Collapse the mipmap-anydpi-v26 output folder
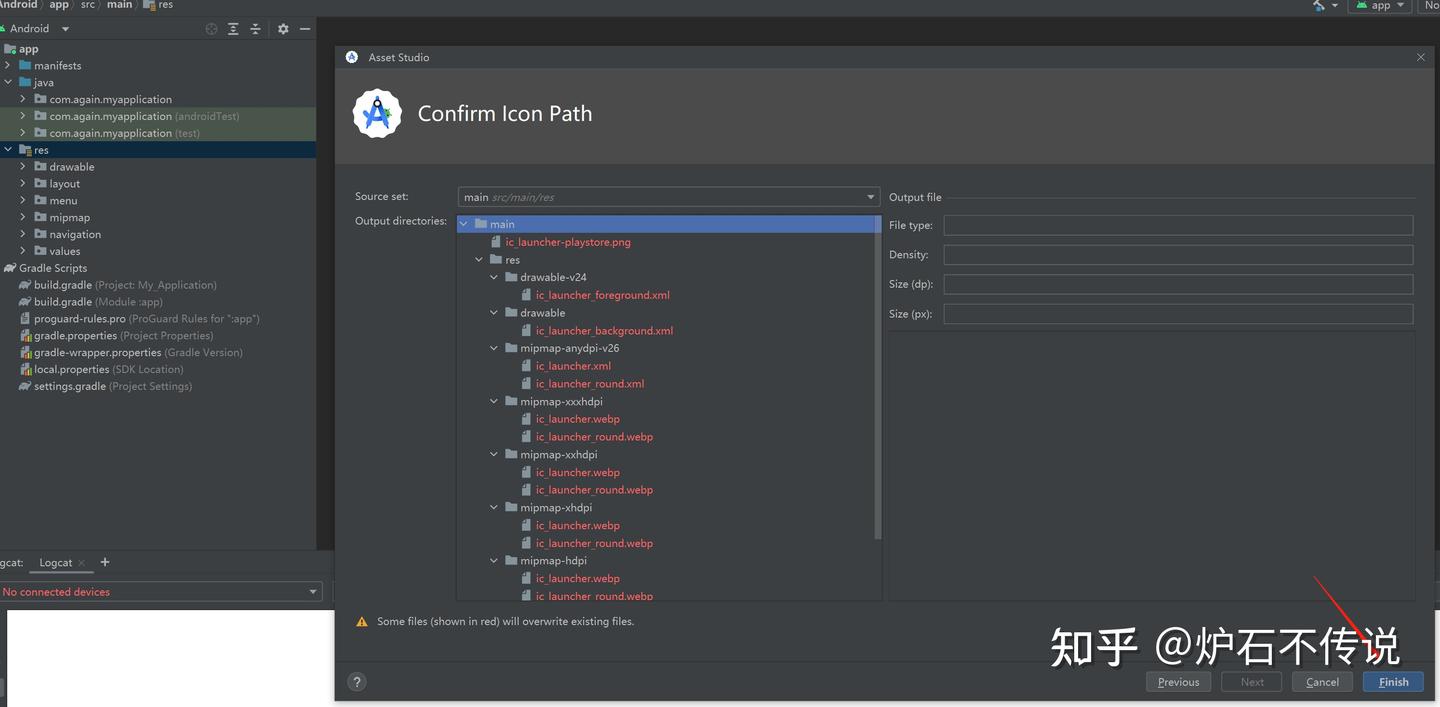 494,348
